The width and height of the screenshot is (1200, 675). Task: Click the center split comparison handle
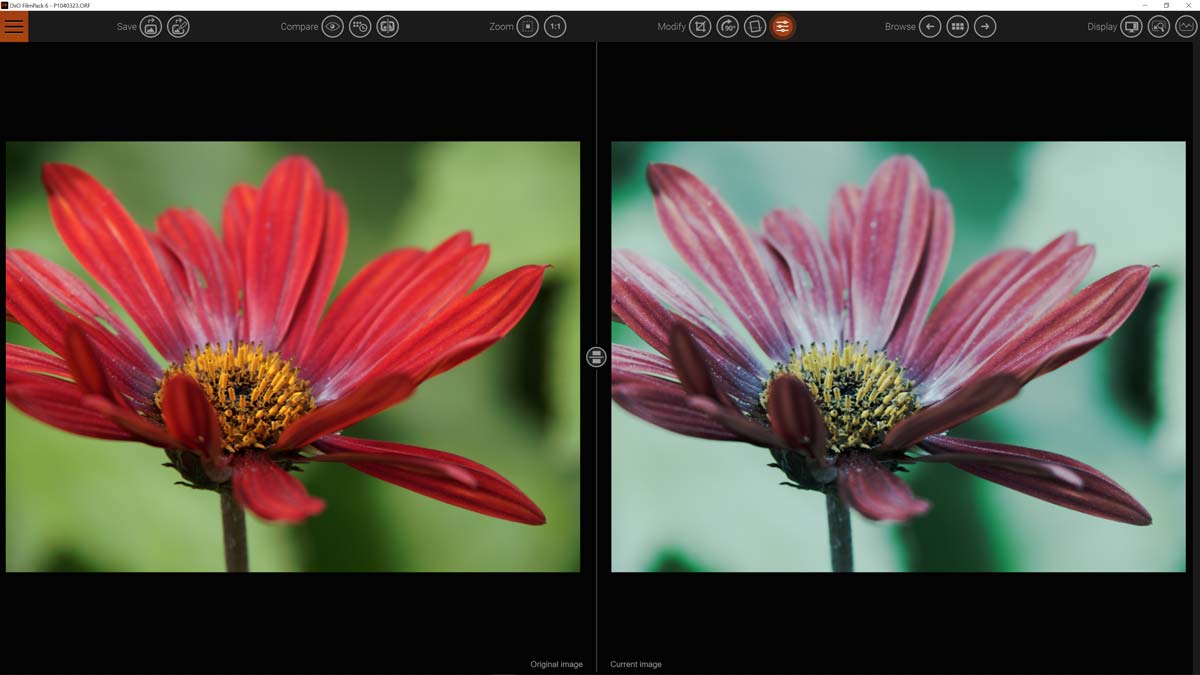(596, 356)
